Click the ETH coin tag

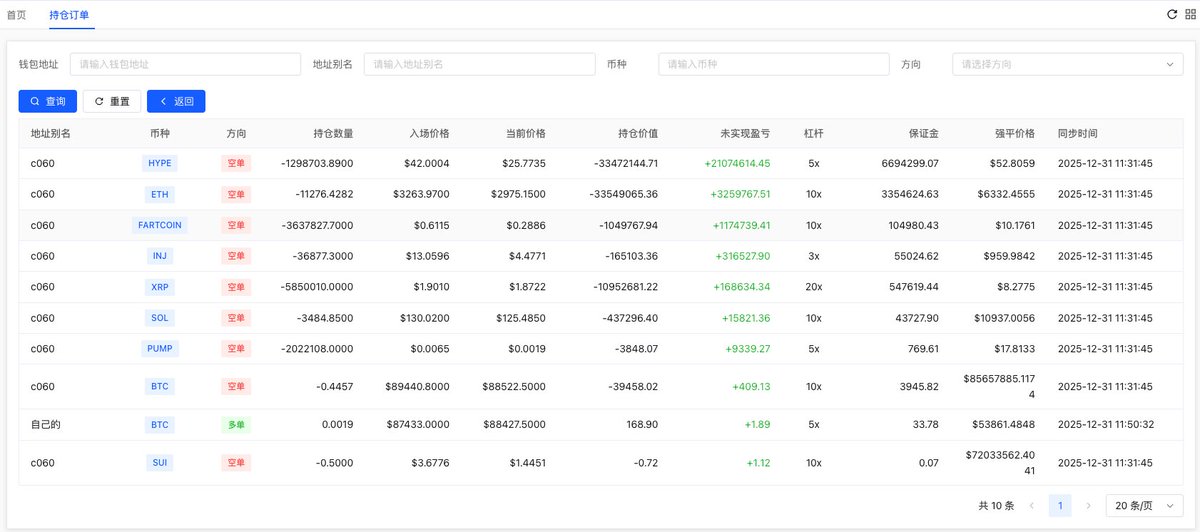pos(160,194)
